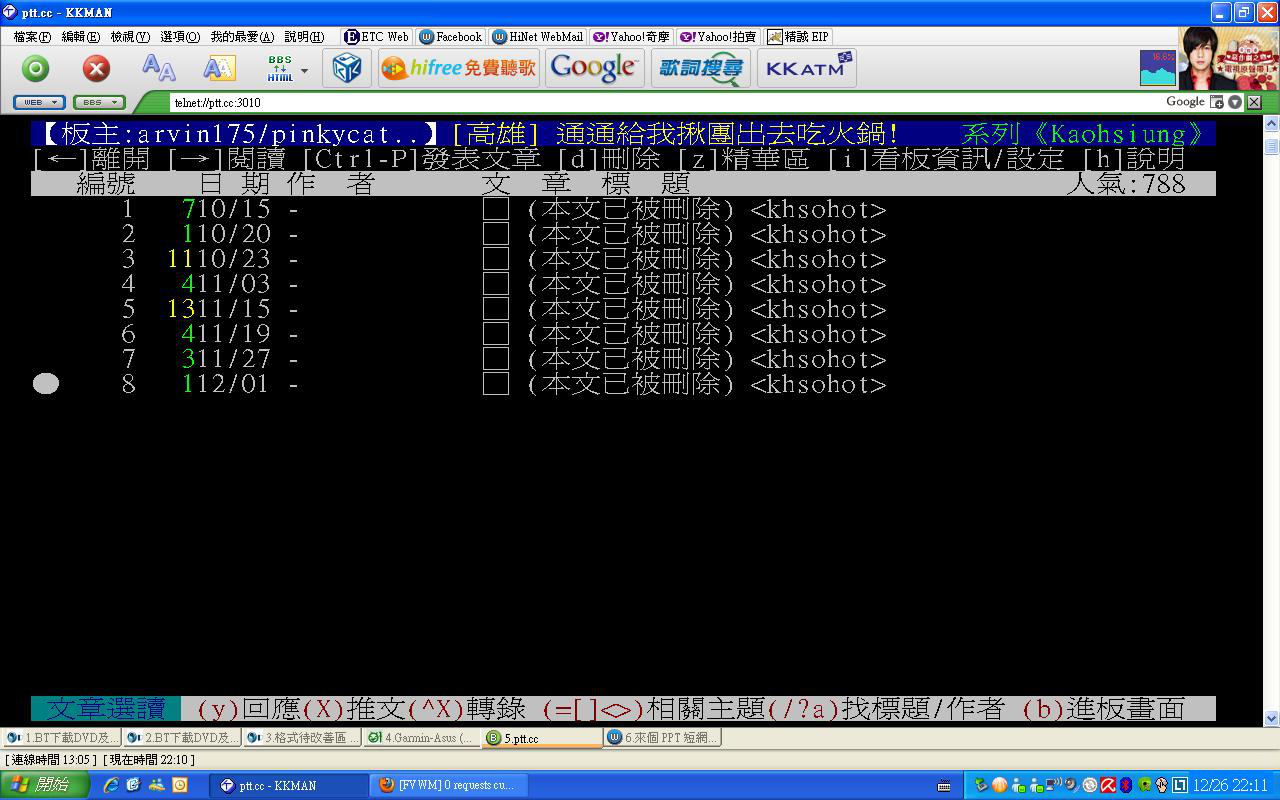Click the orange quick launch icon
1280x800 pixels.
coord(180,785)
